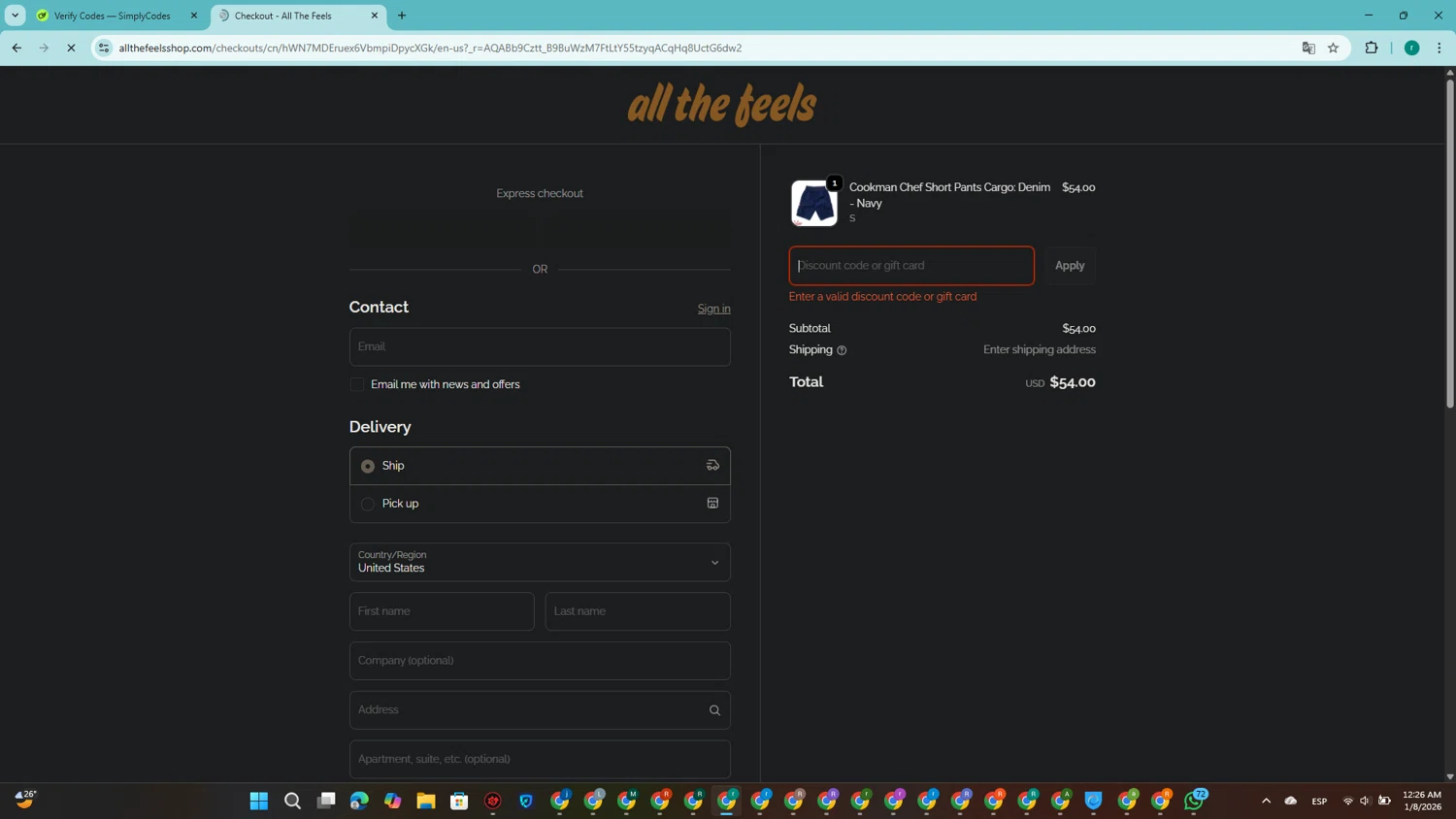Image resolution: width=1456 pixels, height=819 pixels.
Task: Focus the First name field
Action: [442, 612]
